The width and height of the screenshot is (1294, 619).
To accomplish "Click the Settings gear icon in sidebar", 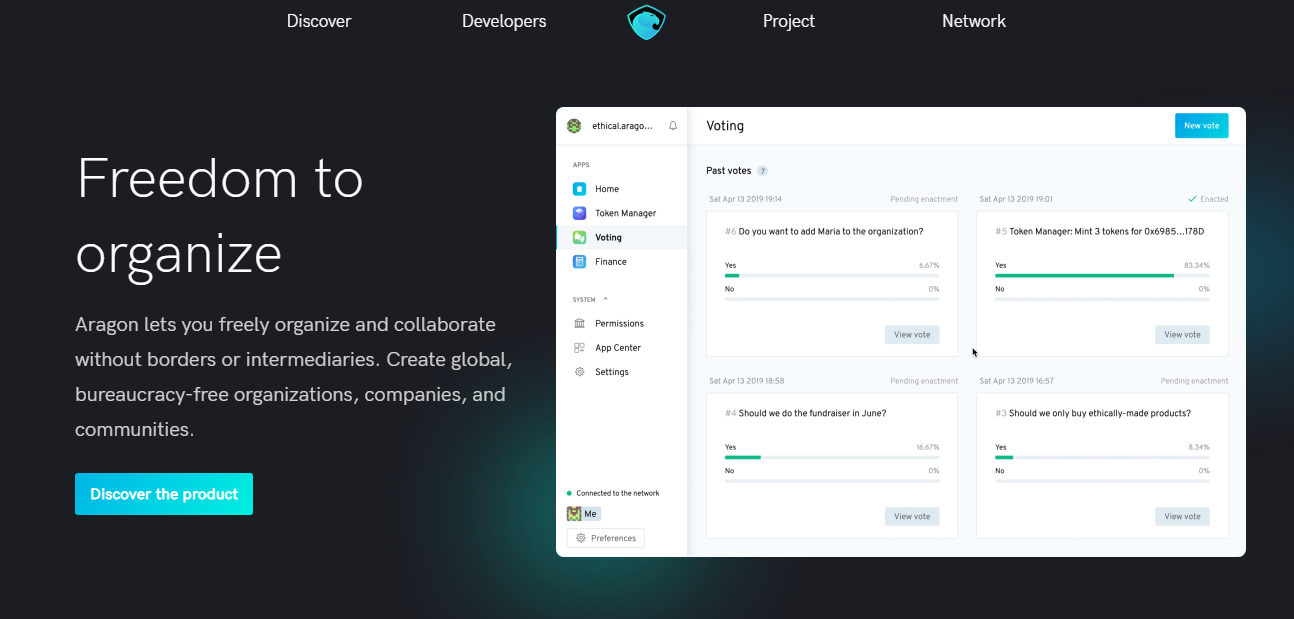I will click(580, 372).
